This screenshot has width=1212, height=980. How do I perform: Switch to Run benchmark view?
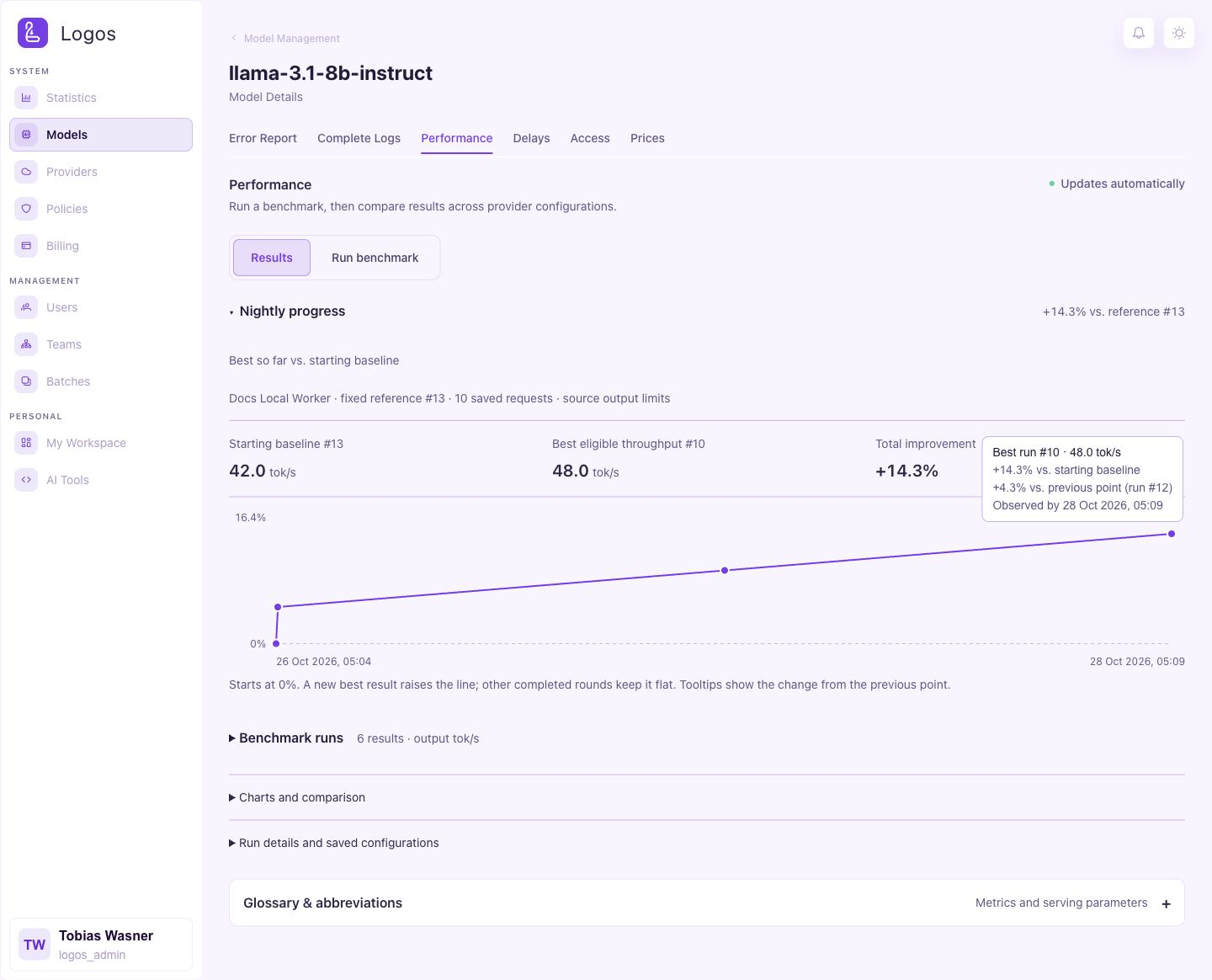coord(375,258)
